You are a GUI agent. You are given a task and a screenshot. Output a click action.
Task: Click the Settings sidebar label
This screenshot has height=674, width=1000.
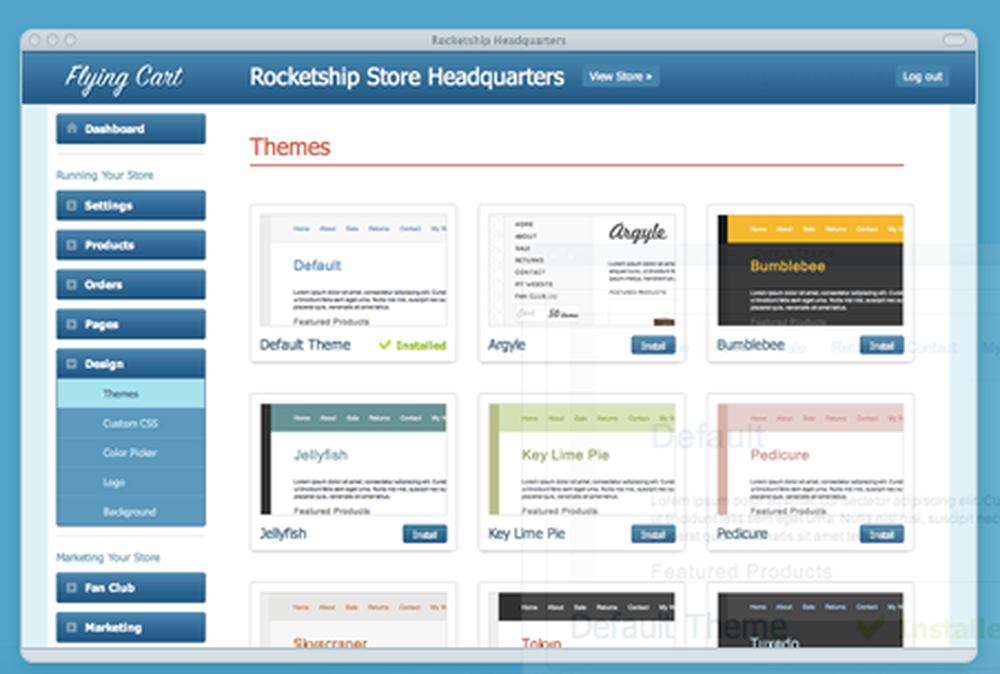108,205
